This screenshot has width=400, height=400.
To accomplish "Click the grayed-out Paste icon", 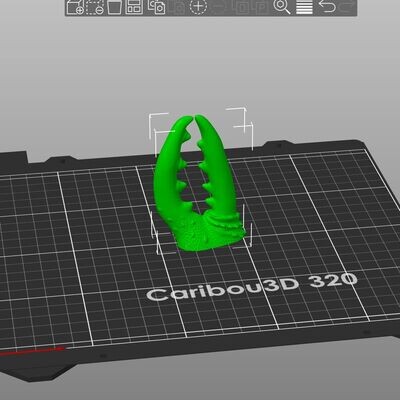I will click(178, 7).
